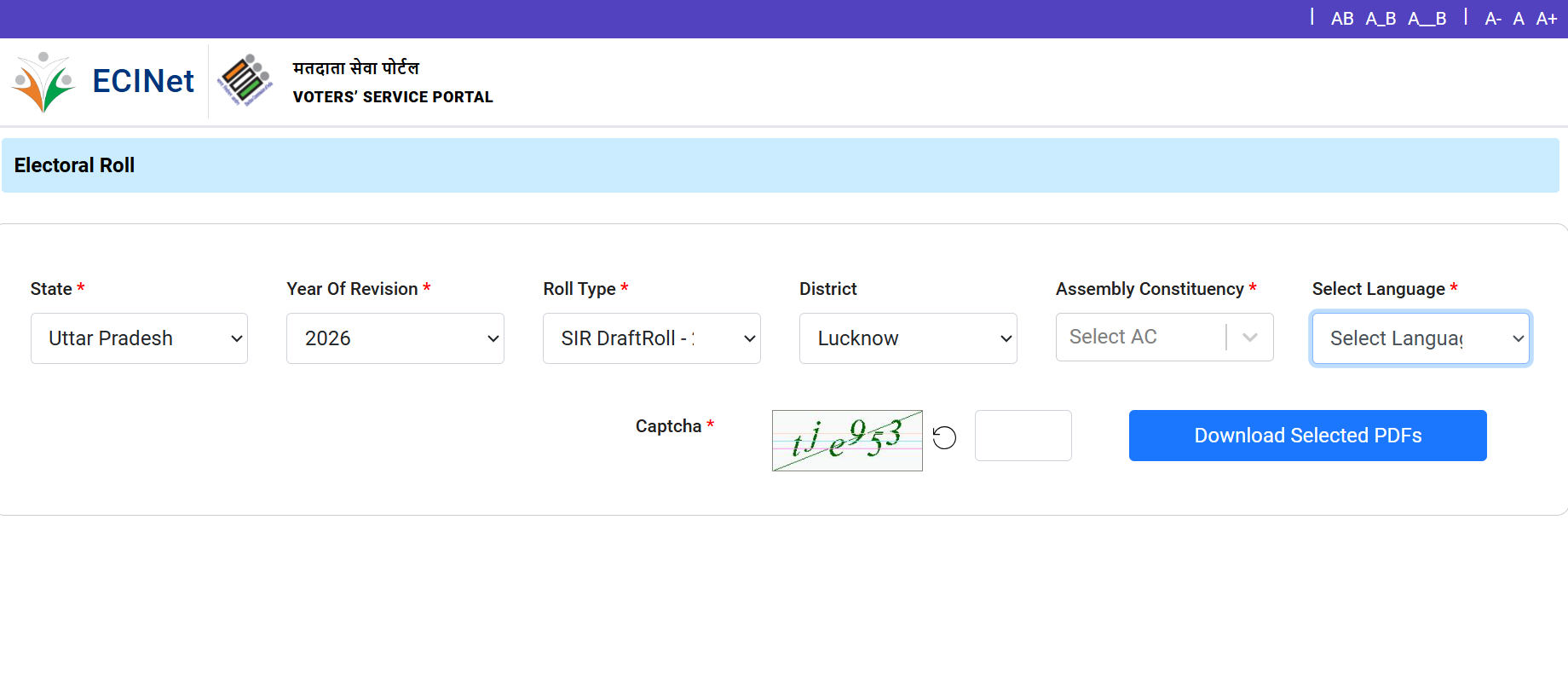
Task: Reset font size with A
Action: tap(1519, 19)
